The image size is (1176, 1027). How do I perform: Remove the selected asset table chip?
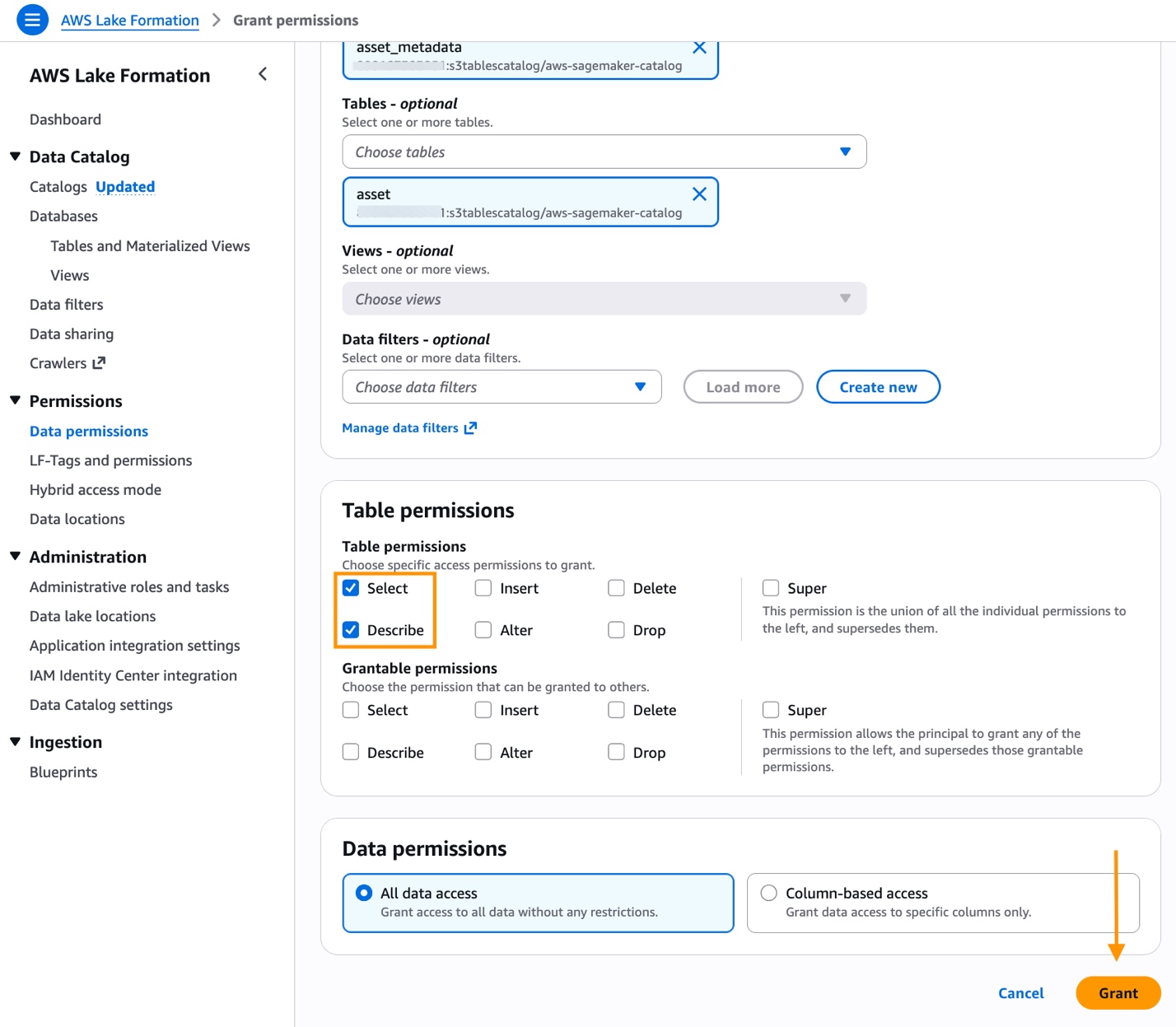click(x=699, y=194)
